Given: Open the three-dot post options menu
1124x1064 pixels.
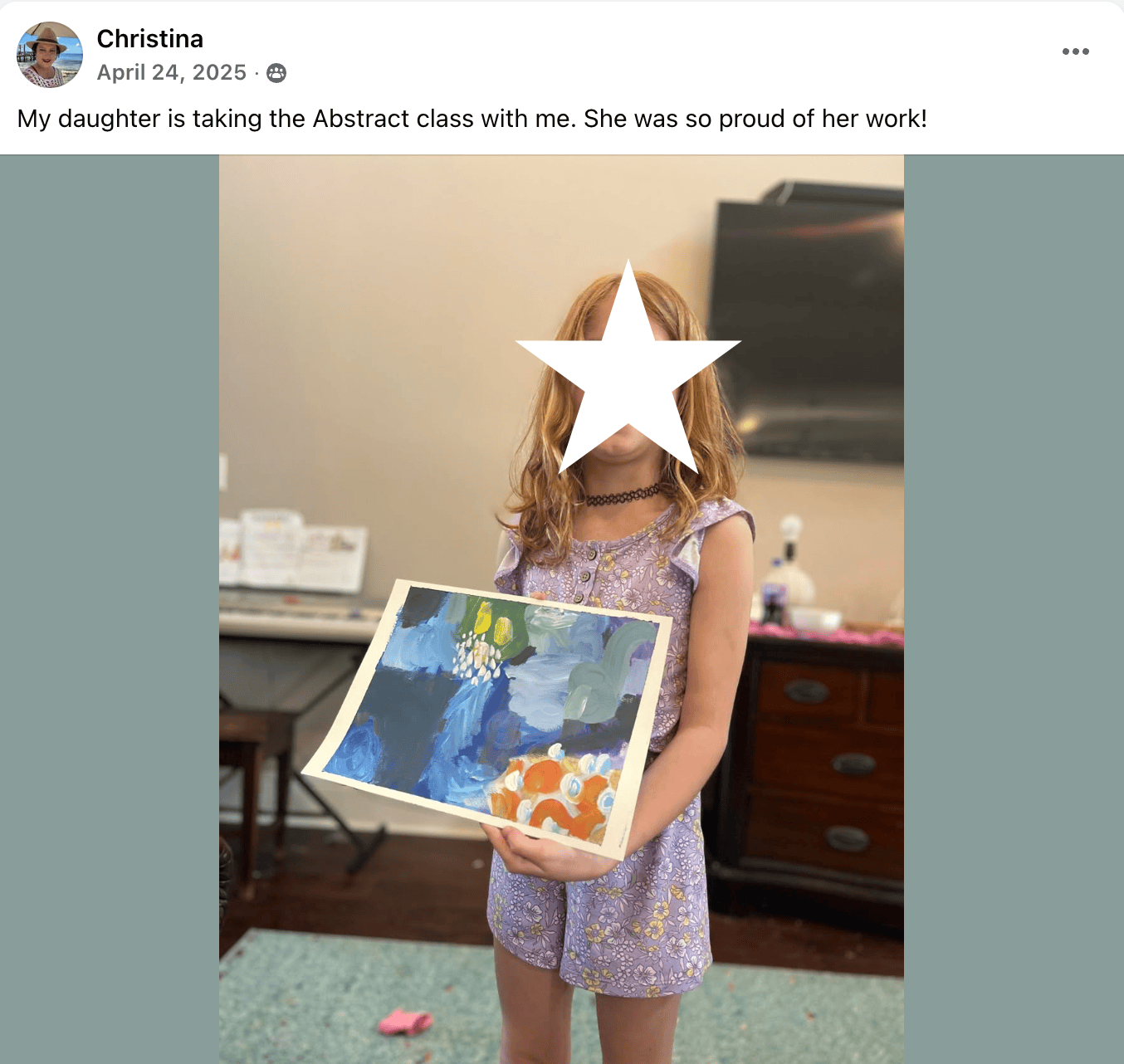Looking at the screenshot, I should point(1075,51).
